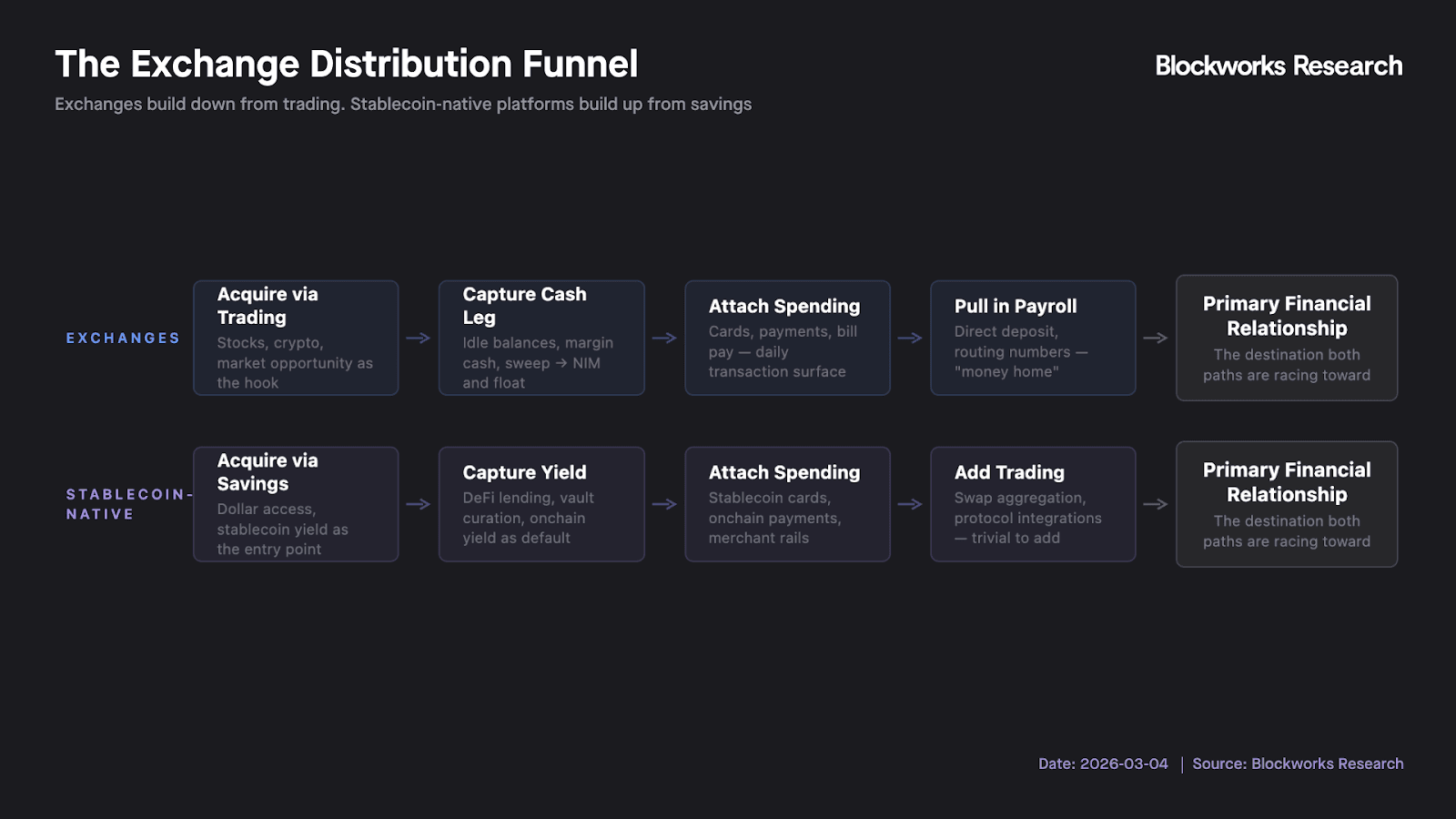
Task: Click arrow after Add Trading box
Action: coord(1156,504)
